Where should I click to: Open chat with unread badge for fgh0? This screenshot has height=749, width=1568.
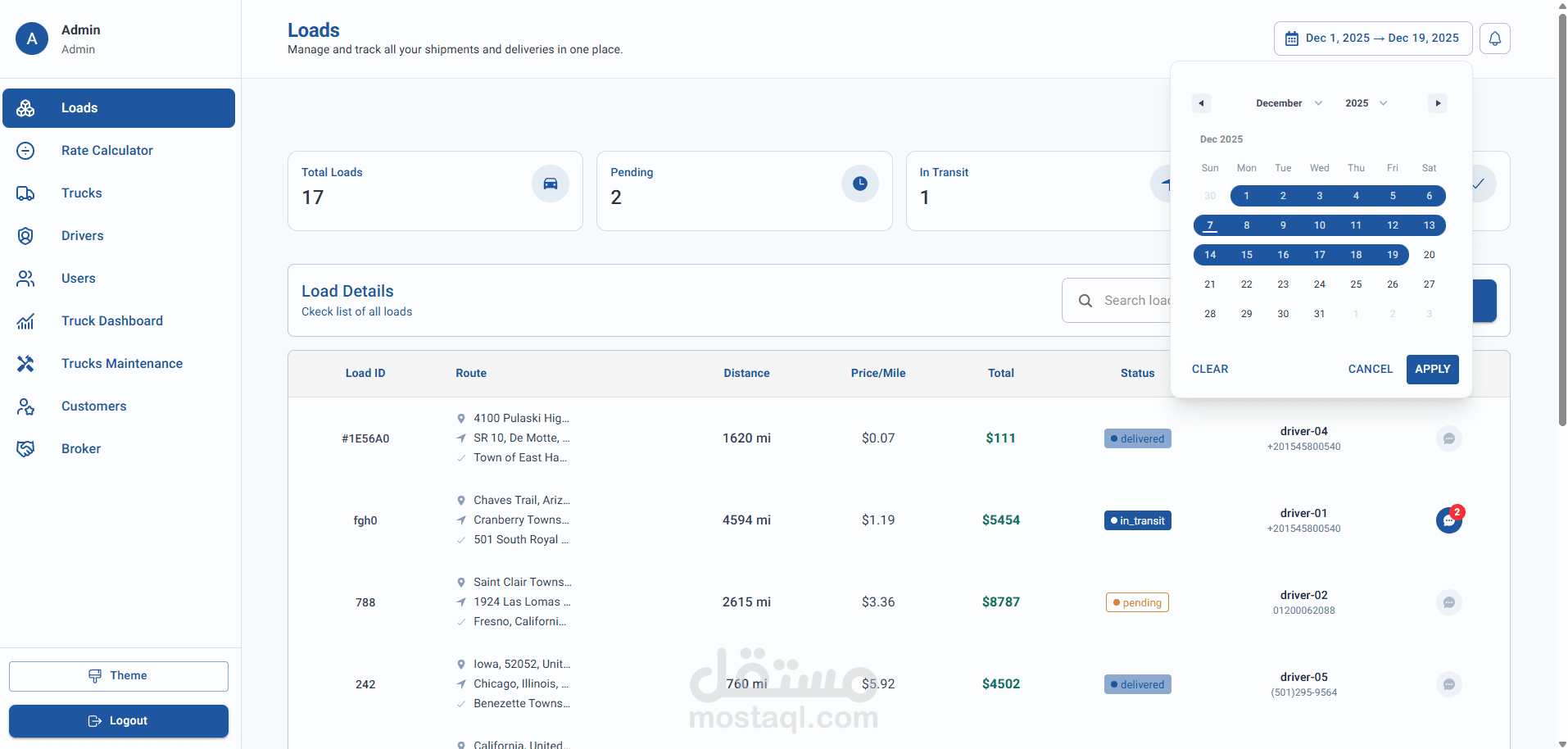click(x=1449, y=520)
